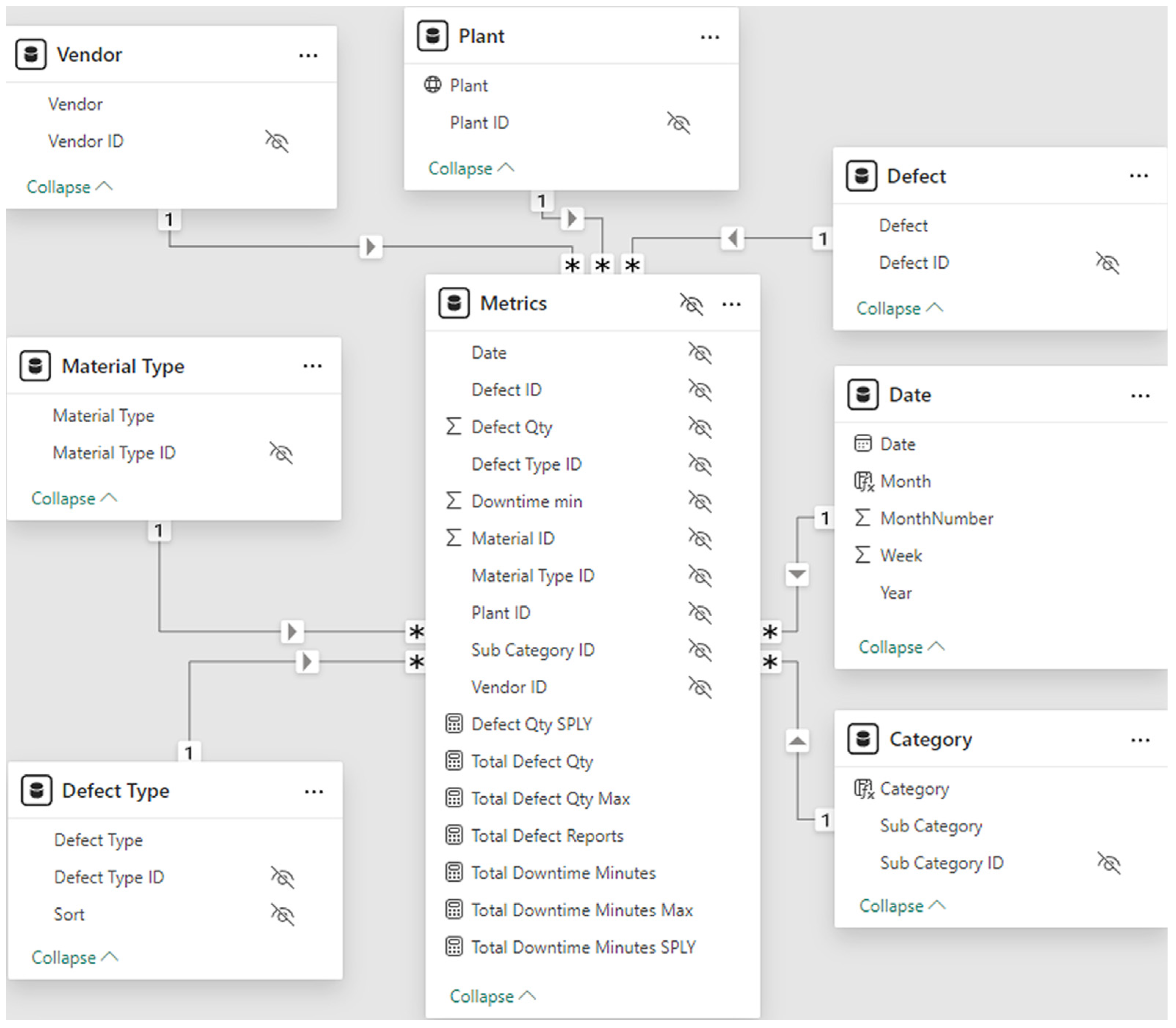This screenshot has height=1028, width=1176.
Task: Click the calendar icon beside Date field
Action: 862,444
